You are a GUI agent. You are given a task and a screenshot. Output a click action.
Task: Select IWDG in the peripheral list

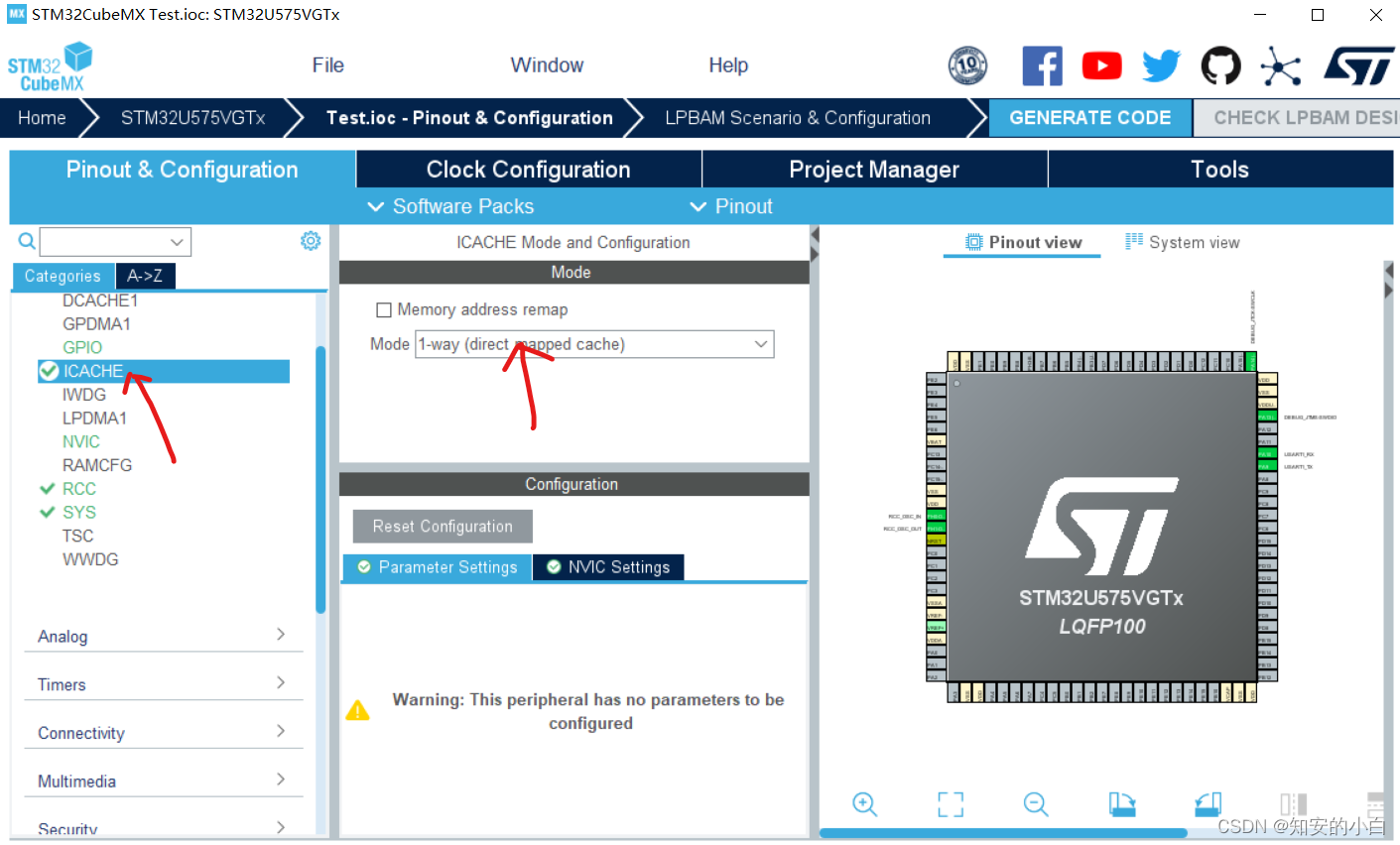tap(84, 395)
